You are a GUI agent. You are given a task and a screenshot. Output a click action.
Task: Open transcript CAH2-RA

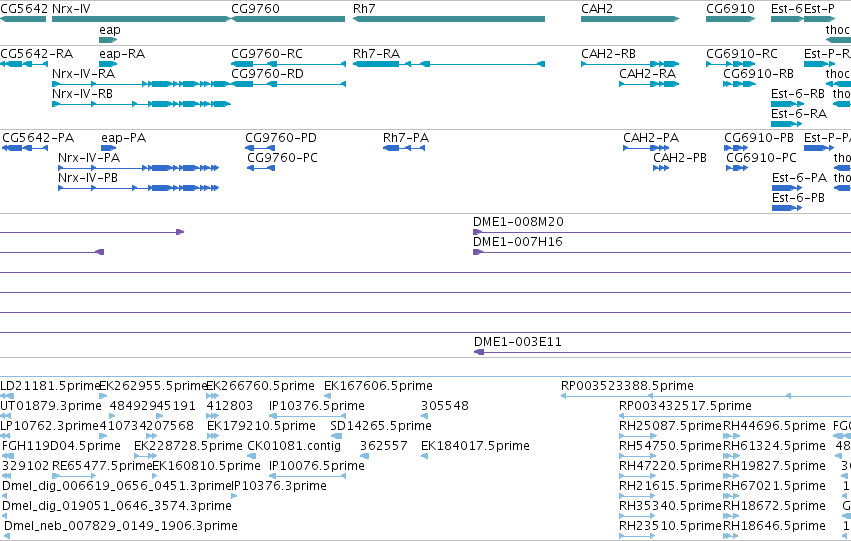[x=647, y=74]
